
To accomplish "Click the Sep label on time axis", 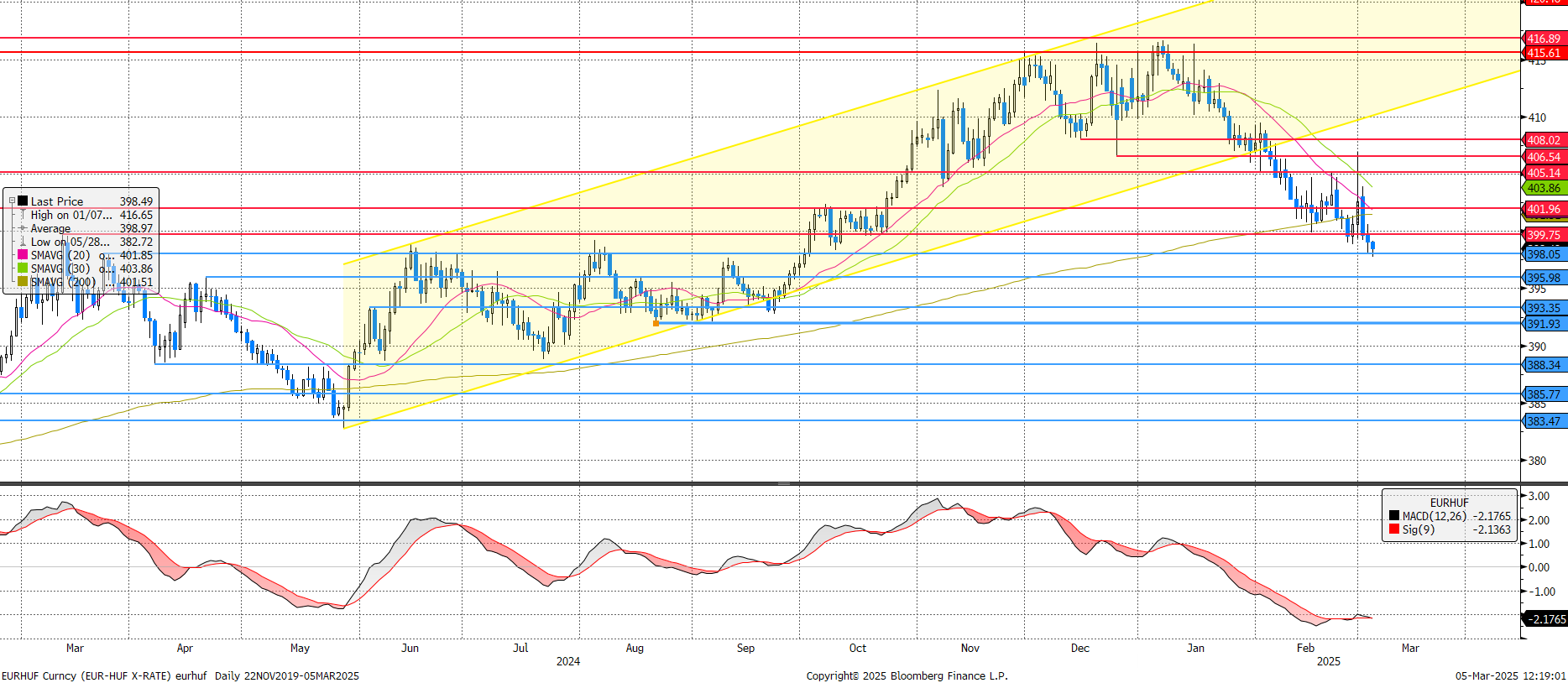I will tap(745, 648).
